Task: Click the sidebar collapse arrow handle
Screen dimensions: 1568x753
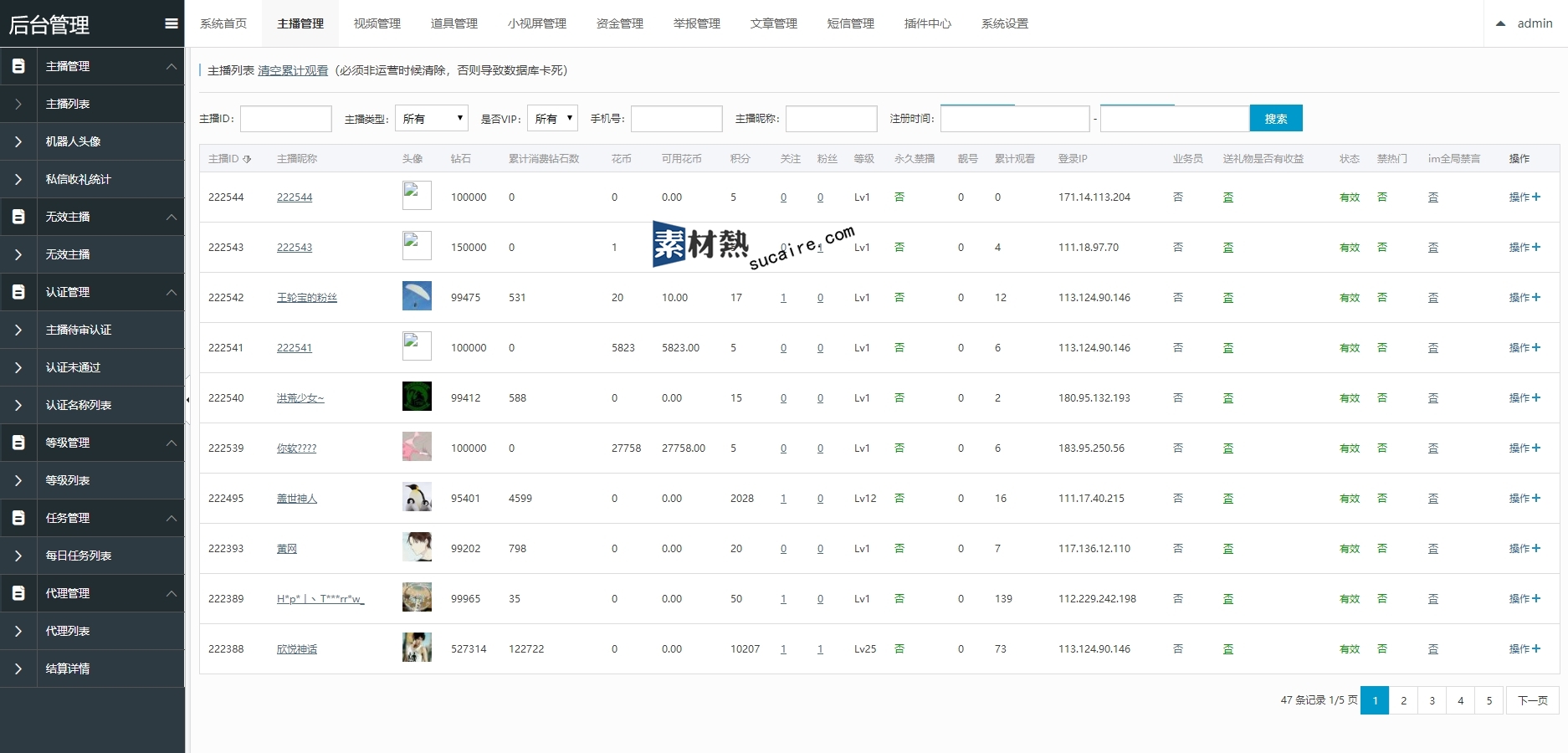Action: 187,400
